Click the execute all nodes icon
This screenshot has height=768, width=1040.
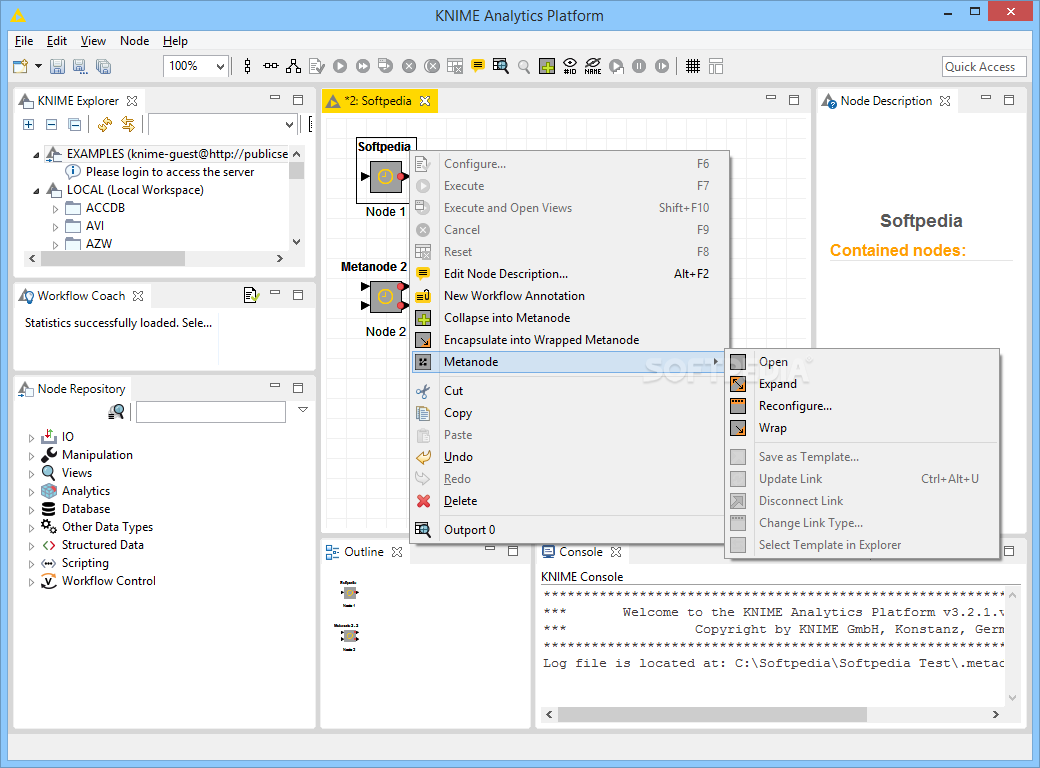pyautogui.click(x=363, y=66)
